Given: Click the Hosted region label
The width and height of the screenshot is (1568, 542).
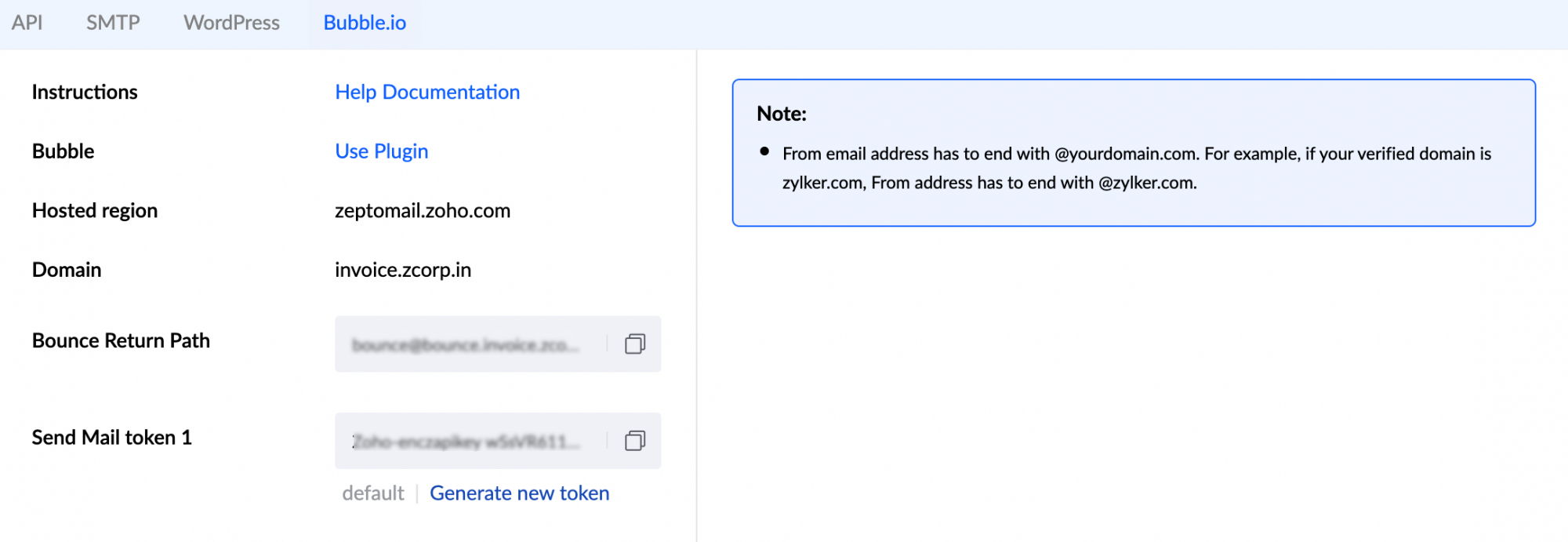Looking at the screenshot, I should coord(94,210).
